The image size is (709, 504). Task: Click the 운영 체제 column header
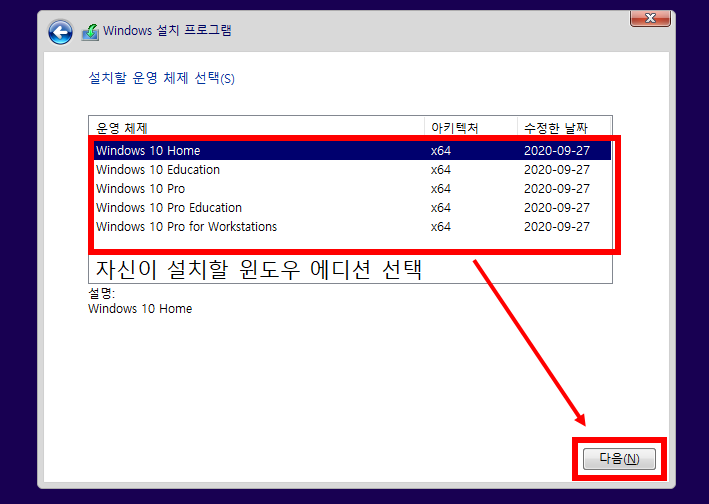click(x=256, y=128)
